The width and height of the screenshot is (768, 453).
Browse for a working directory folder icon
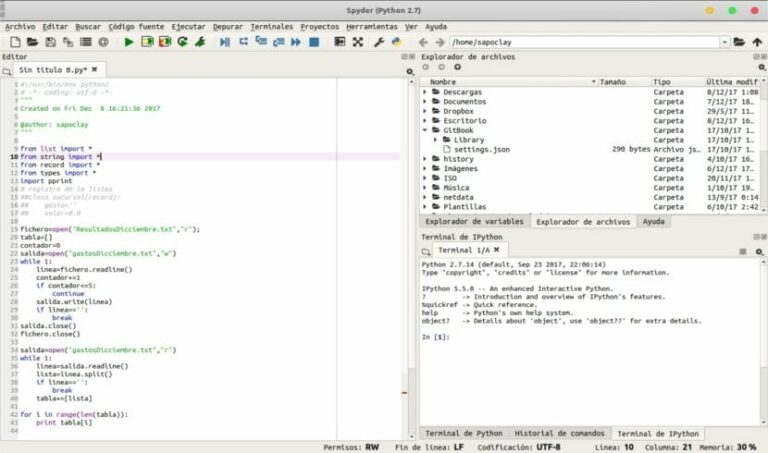point(739,42)
